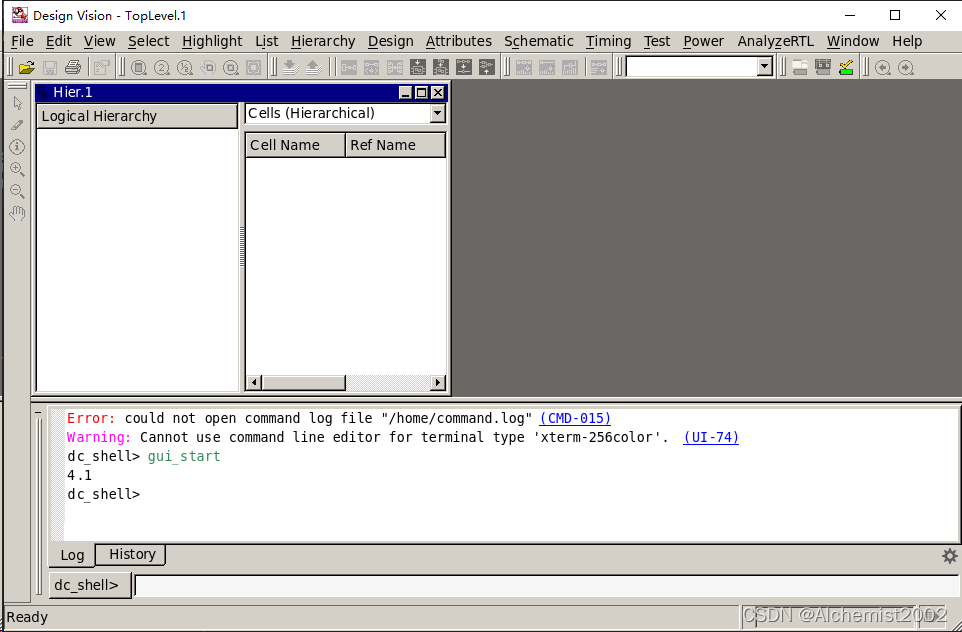Click the cell table scroll left arrow
This screenshot has height=632, width=962.
pyautogui.click(x=253, y=382)
